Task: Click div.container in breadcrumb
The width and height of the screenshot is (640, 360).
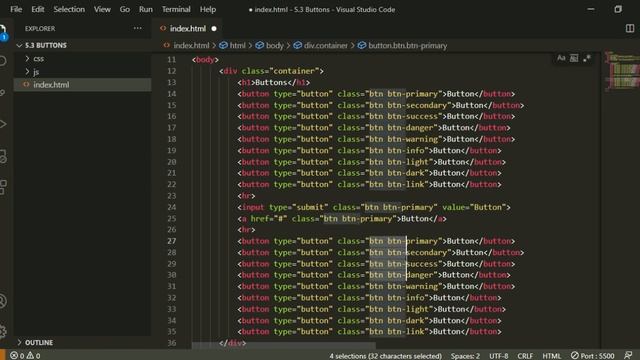Action: click(x=321, y=45)
